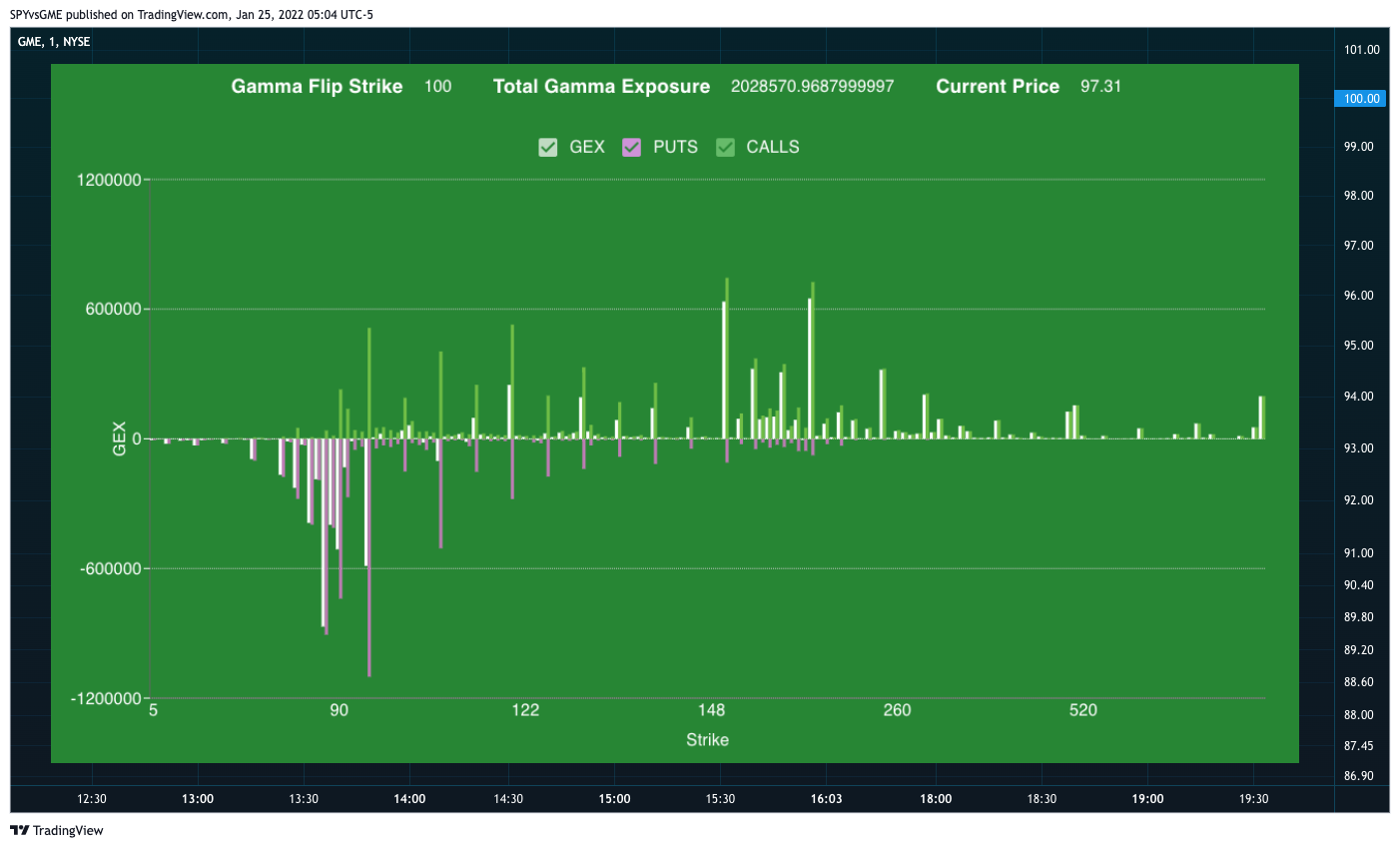Click the highlighted 100.00 price label
Screen dimensions: 1400x848
1360,98
